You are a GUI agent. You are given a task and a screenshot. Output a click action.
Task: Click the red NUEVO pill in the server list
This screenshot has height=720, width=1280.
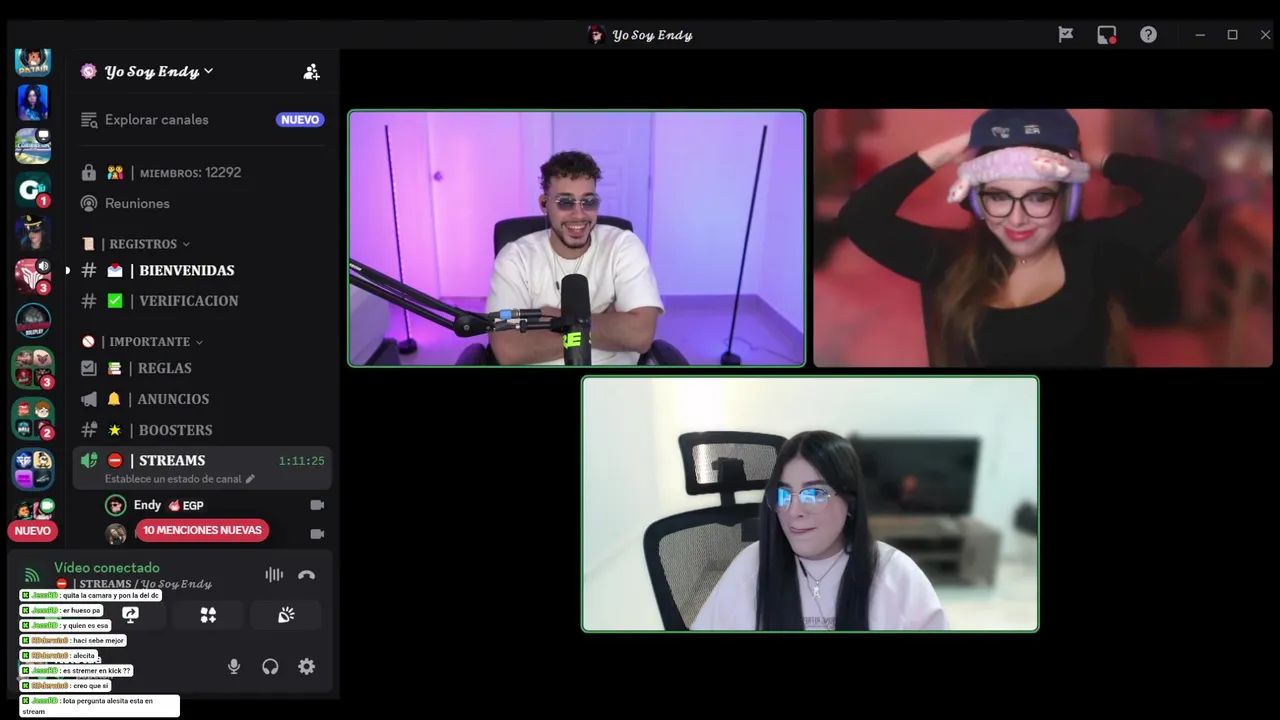(x=32, y=531)
